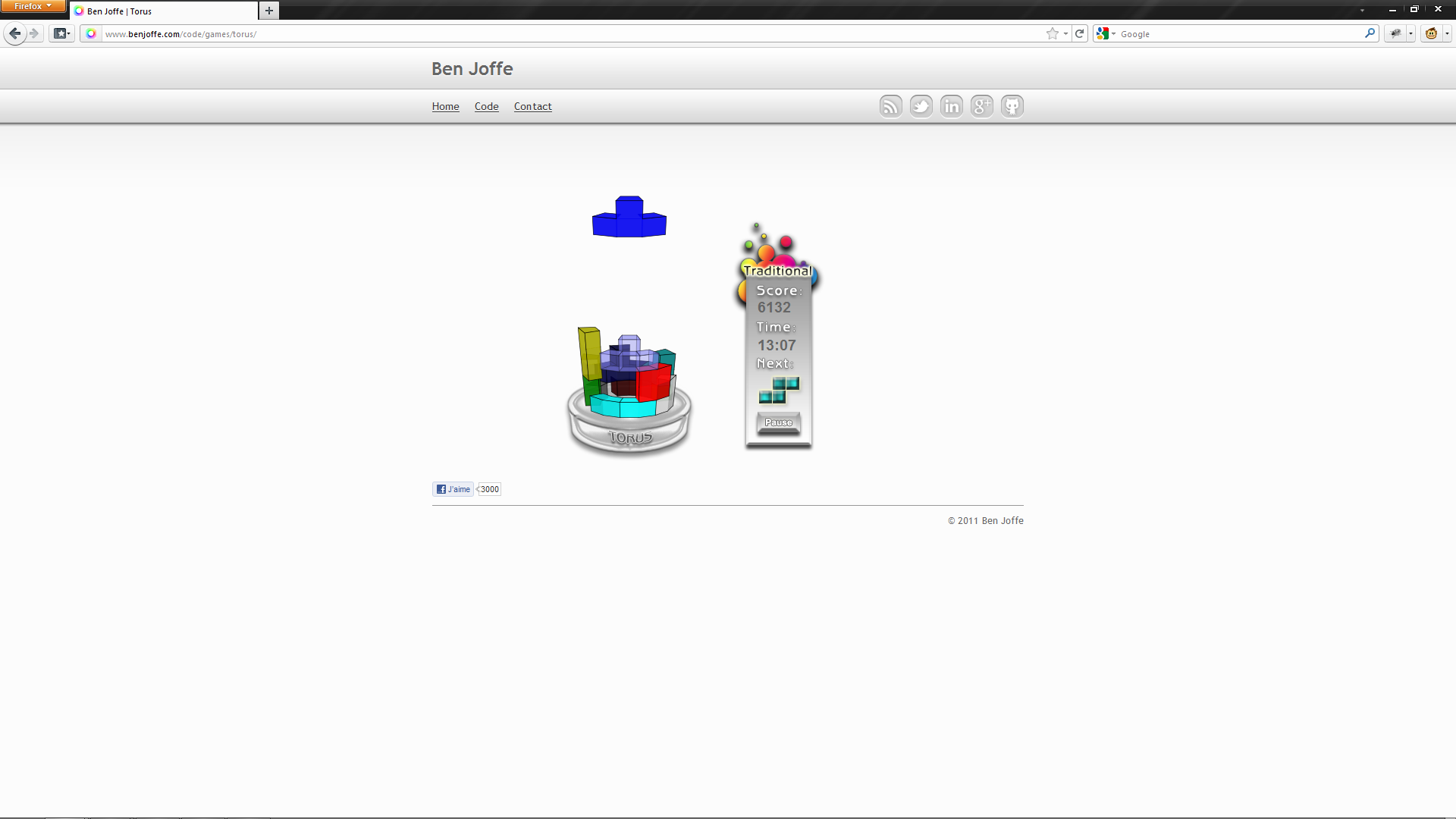Click the RSS feed icon
The image size is (1456, 819).
[x=891, y=106]
